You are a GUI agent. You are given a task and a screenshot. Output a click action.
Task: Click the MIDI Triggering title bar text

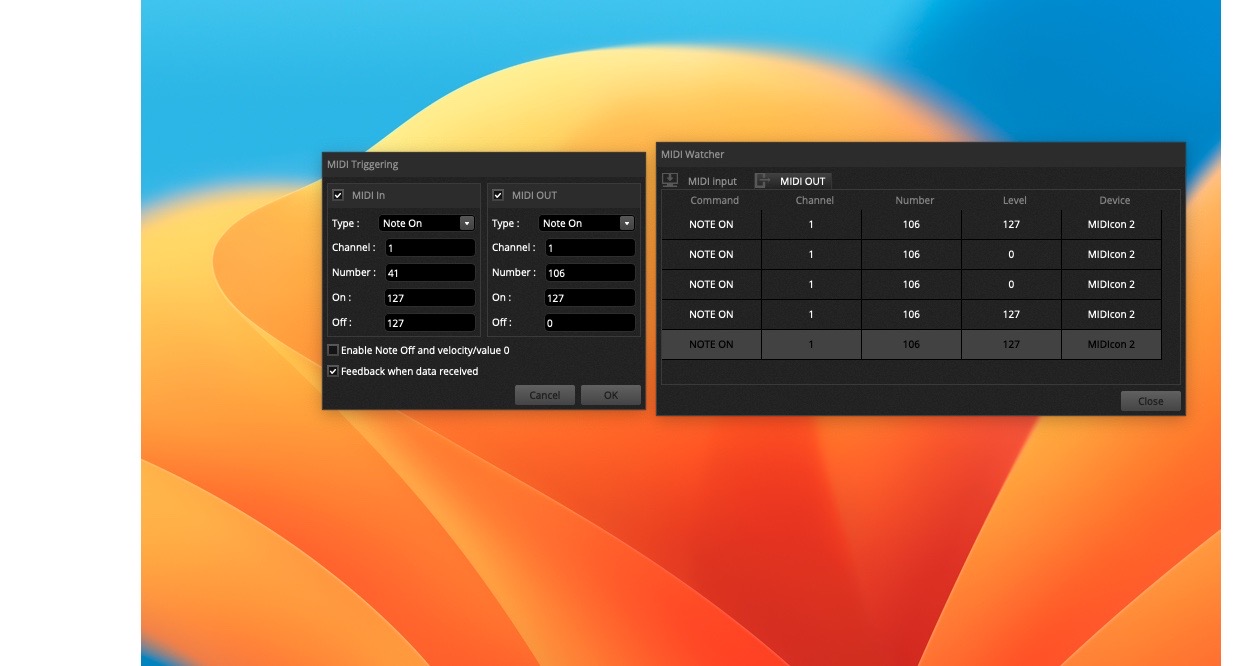click(x=363, y=164)
